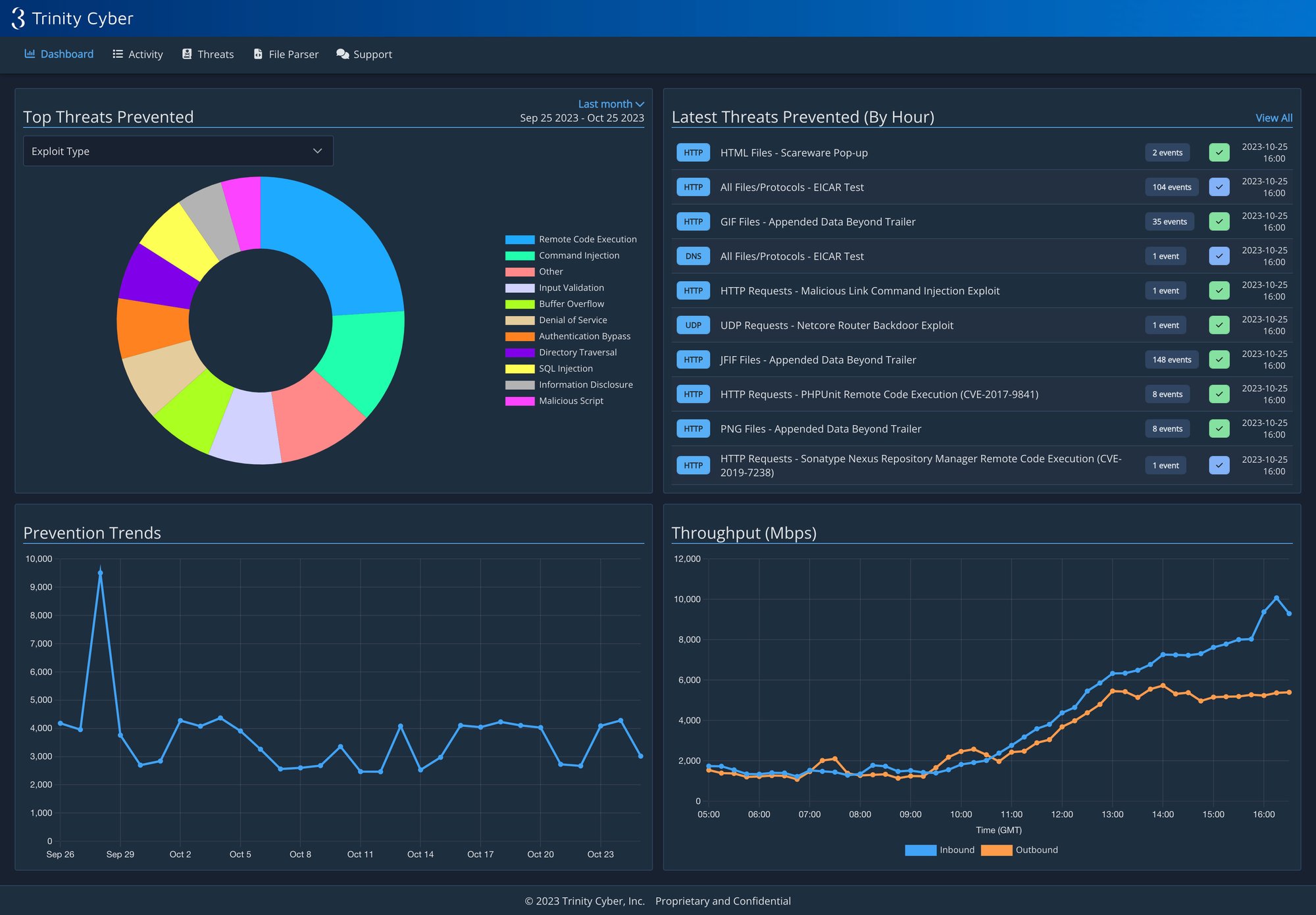Click HTTP tag on Scareware Pop-up row
This screenshot has width=1316, height=915.
[x=693, y=153]
